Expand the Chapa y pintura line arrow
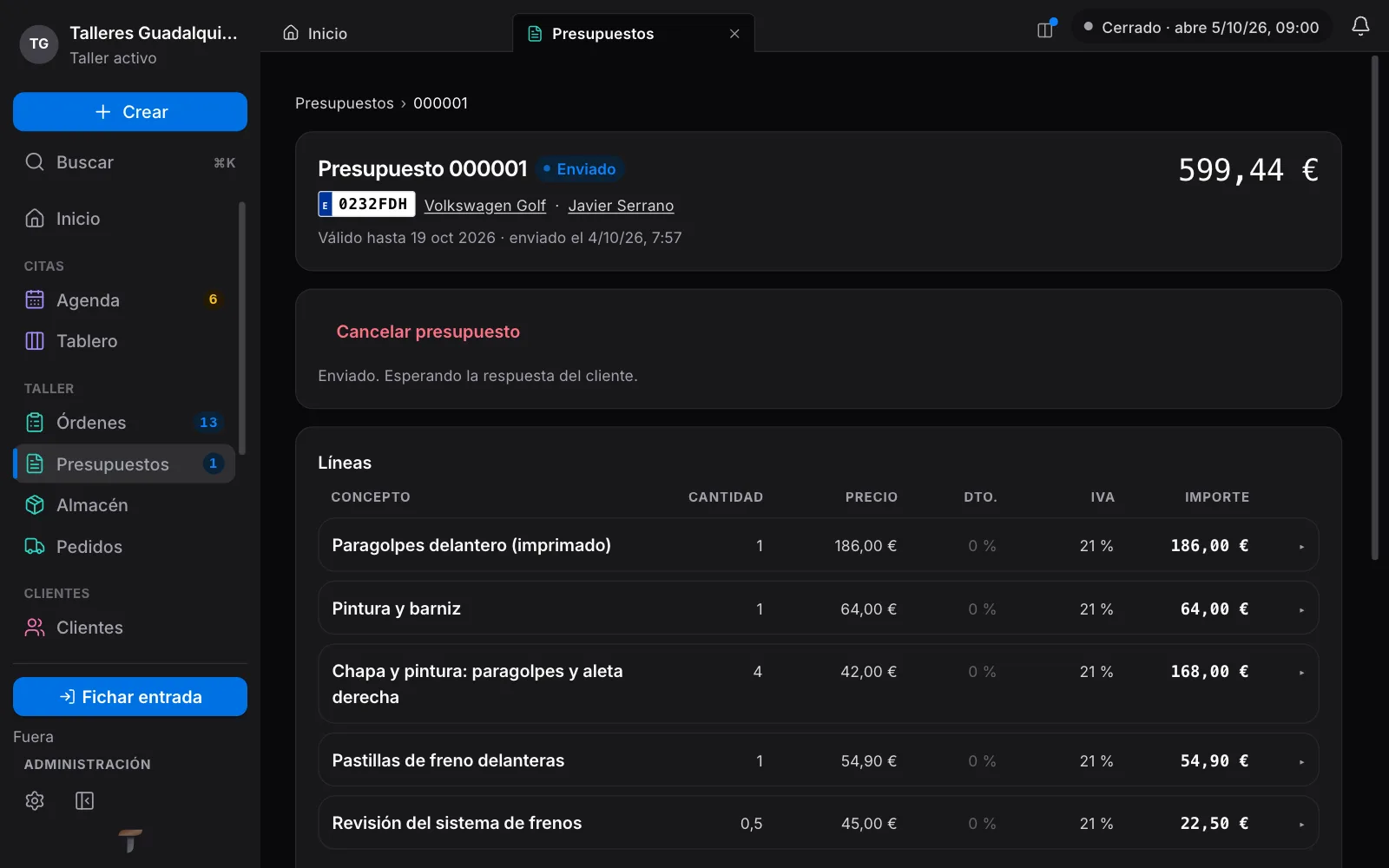Viewport: 1389px width, 868px height. [x=1301, y=673]
